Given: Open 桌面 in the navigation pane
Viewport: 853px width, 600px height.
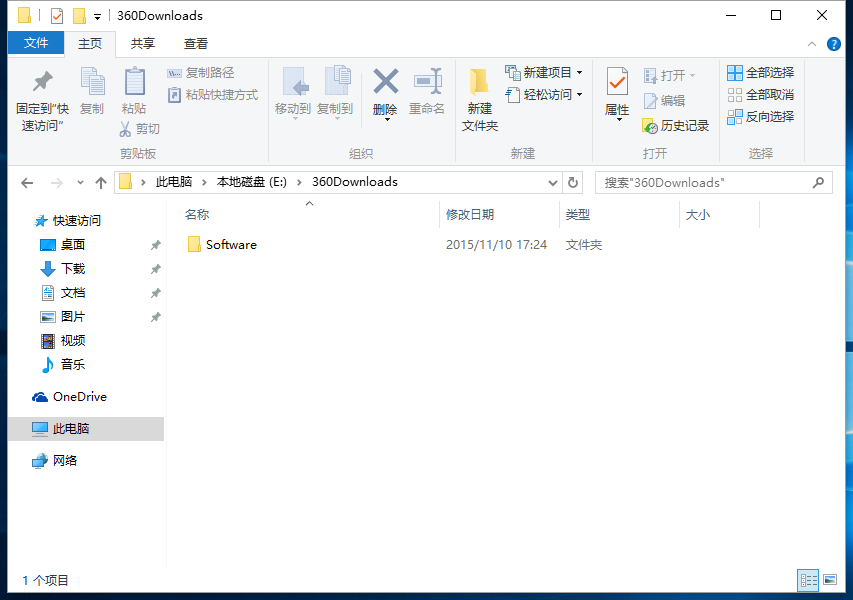Looking at the screenshot, I should pos(63,245).
